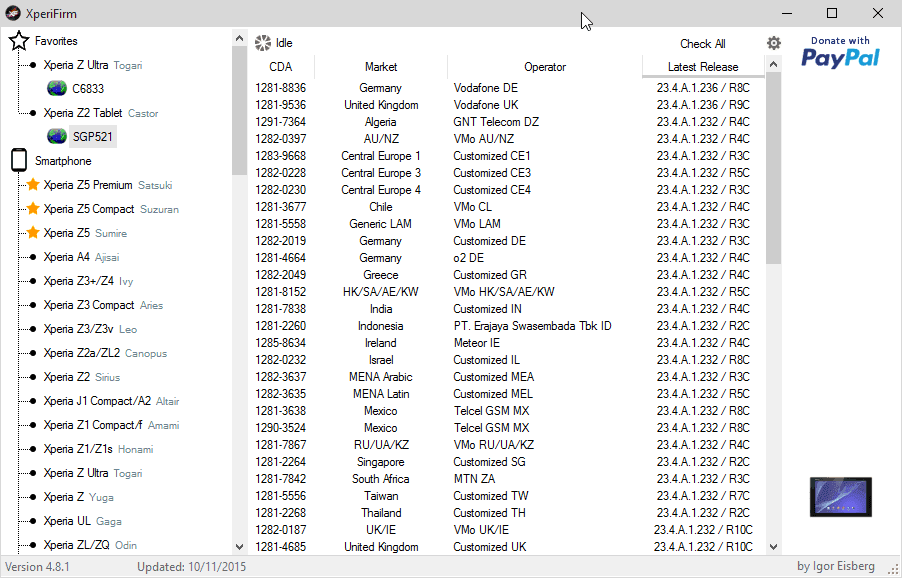Select Xperia A4 Ajisai in the tree
902x578 pixels.
tap(81, 257)
